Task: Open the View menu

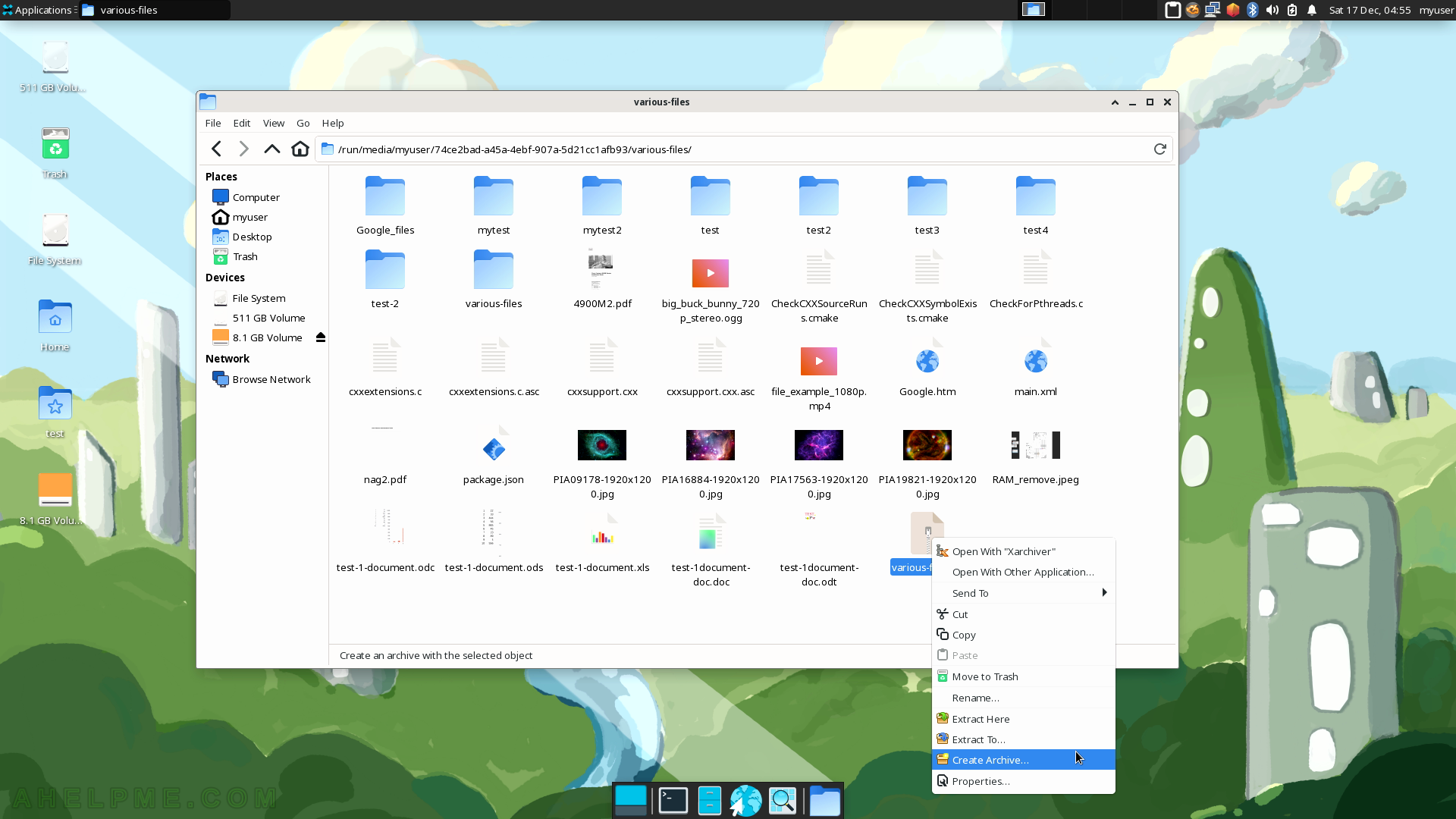Action: click(274, 123)
